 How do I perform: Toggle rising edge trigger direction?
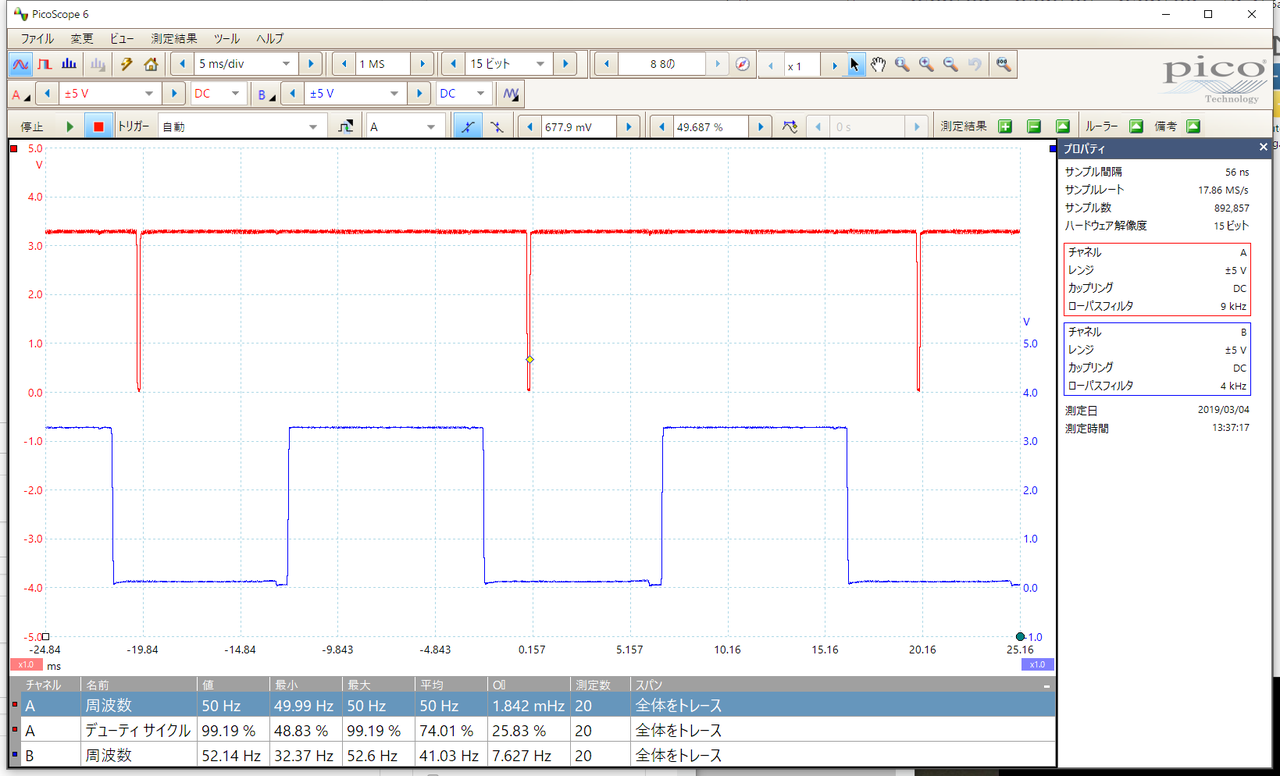pos(466,127)
